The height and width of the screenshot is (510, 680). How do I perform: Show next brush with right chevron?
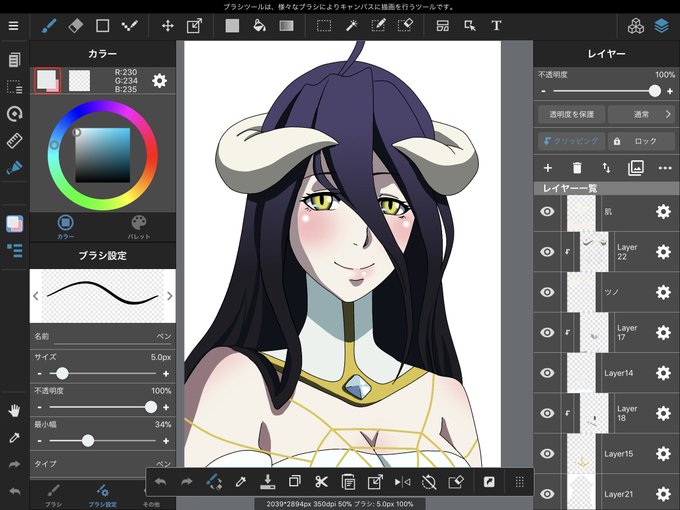tap(170, 296)
